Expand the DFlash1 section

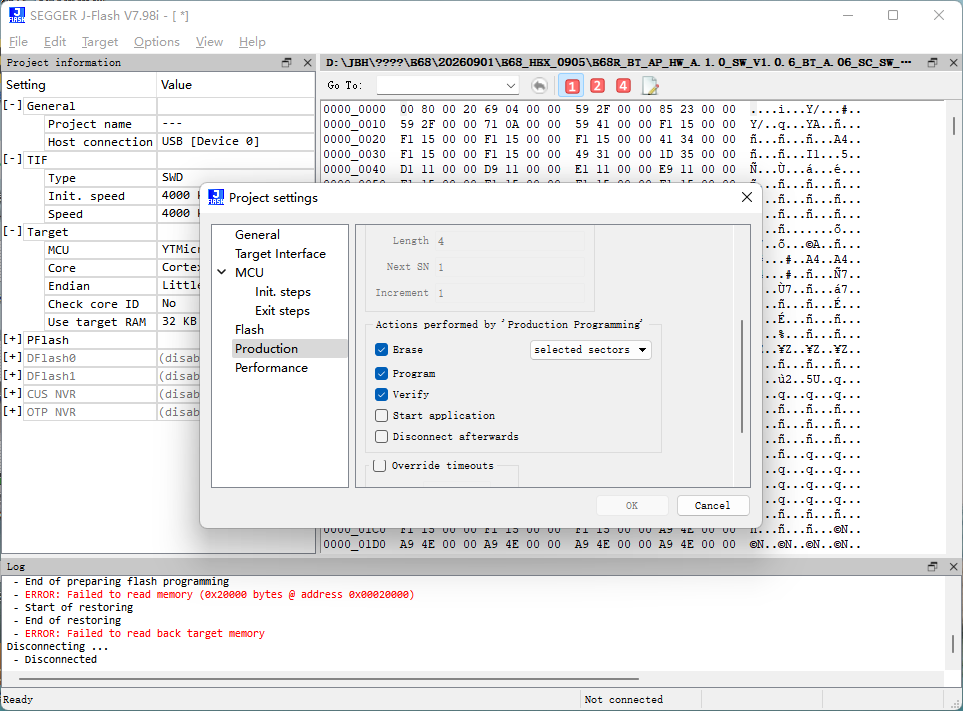[x=12, y=375]
